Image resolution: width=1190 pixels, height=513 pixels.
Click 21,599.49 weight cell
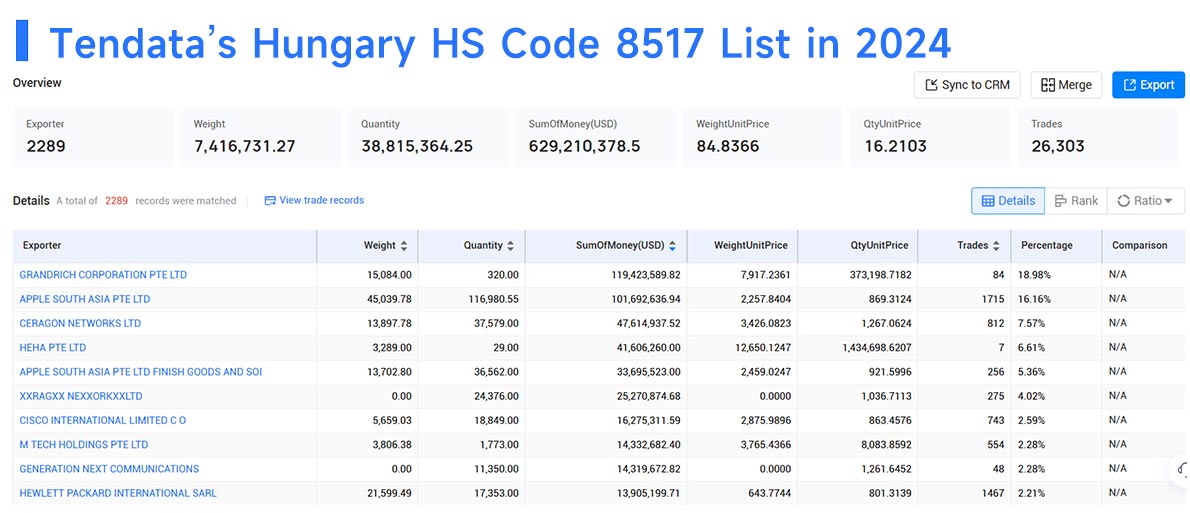pos(388,493)
